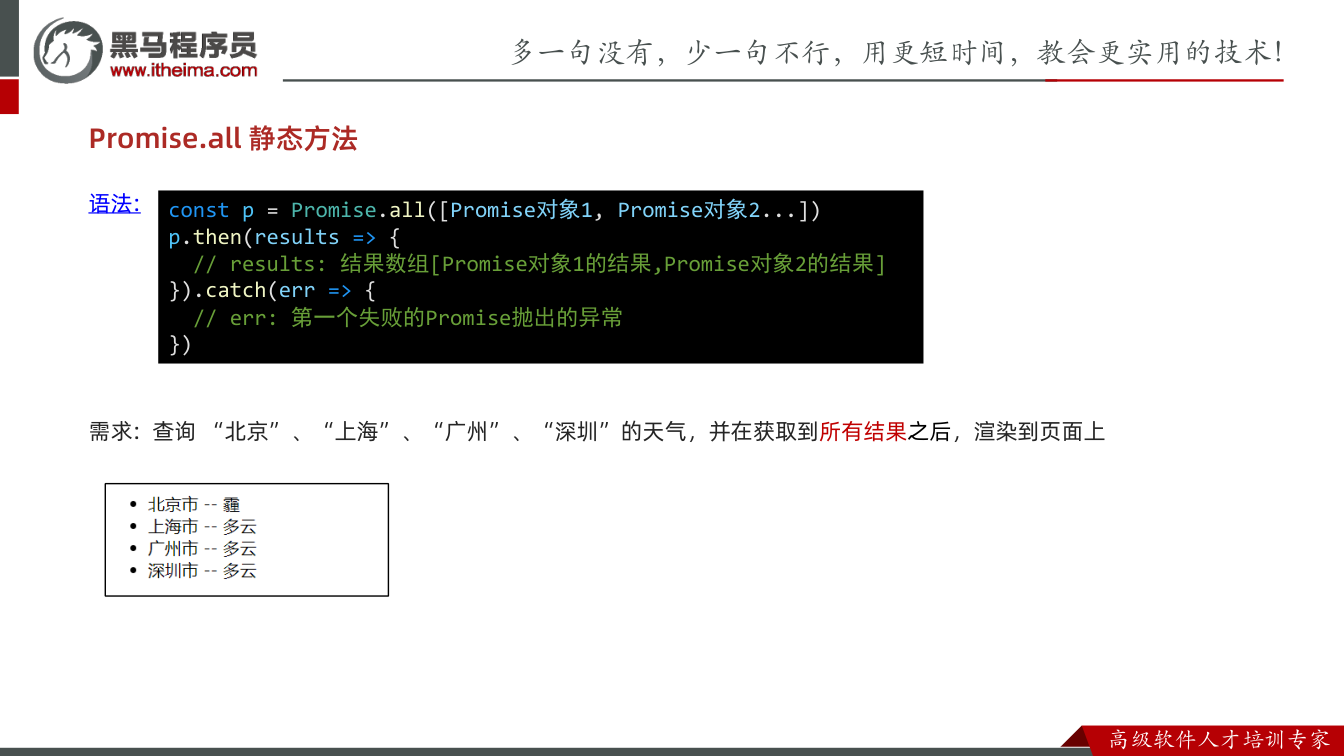Click the '}).catch(err => {' code line
Viewport: 1344px width, 756px height.
pyautogui.click(x=272, y=291)
